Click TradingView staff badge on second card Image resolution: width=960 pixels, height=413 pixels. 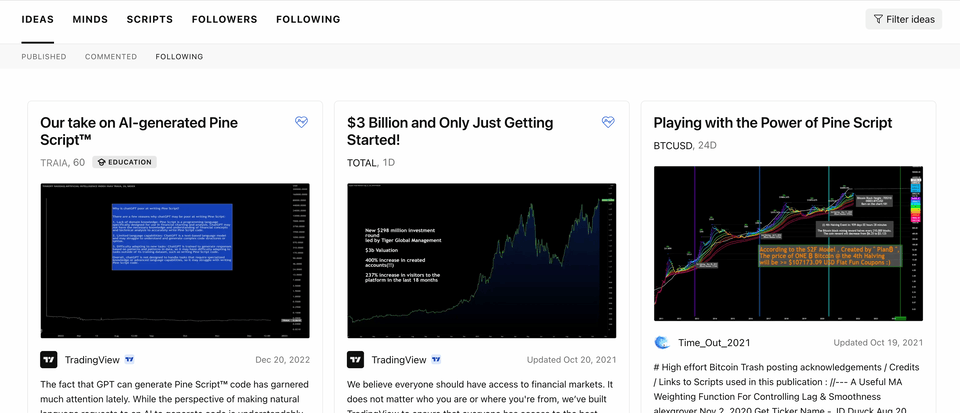tap(436, 360)
